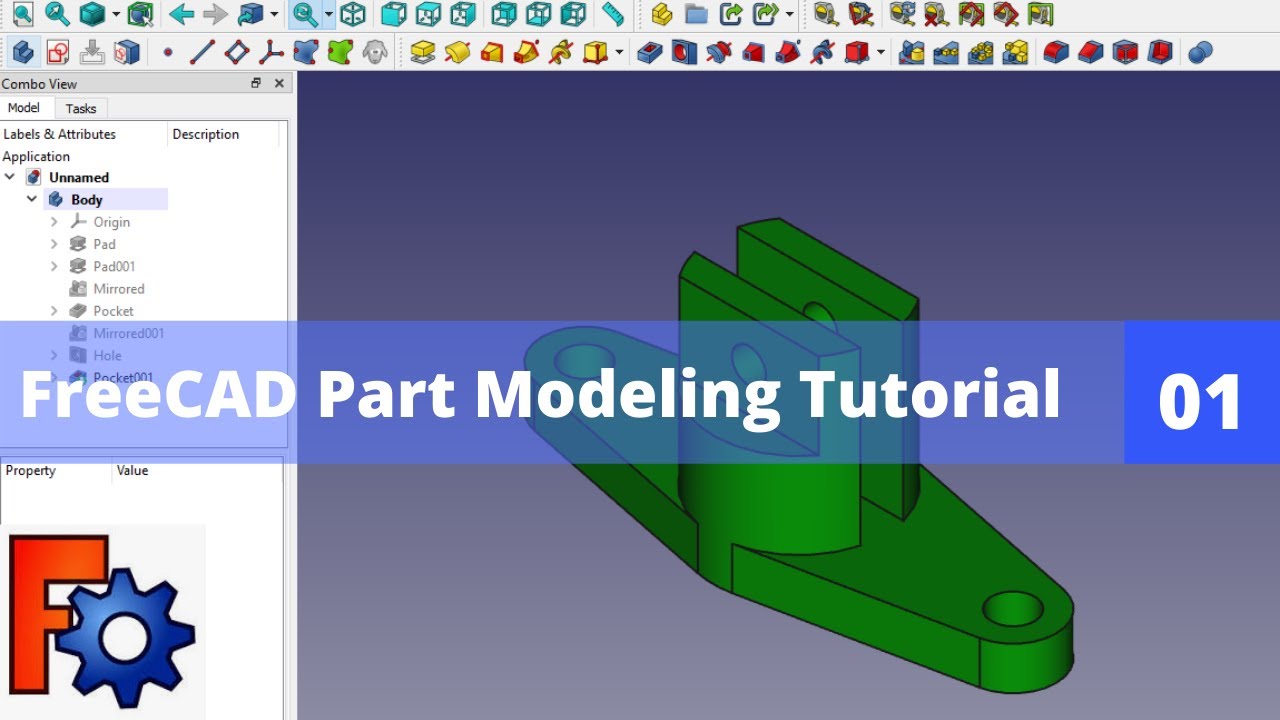Click the MultiTransform icon

pos(1015,51)
